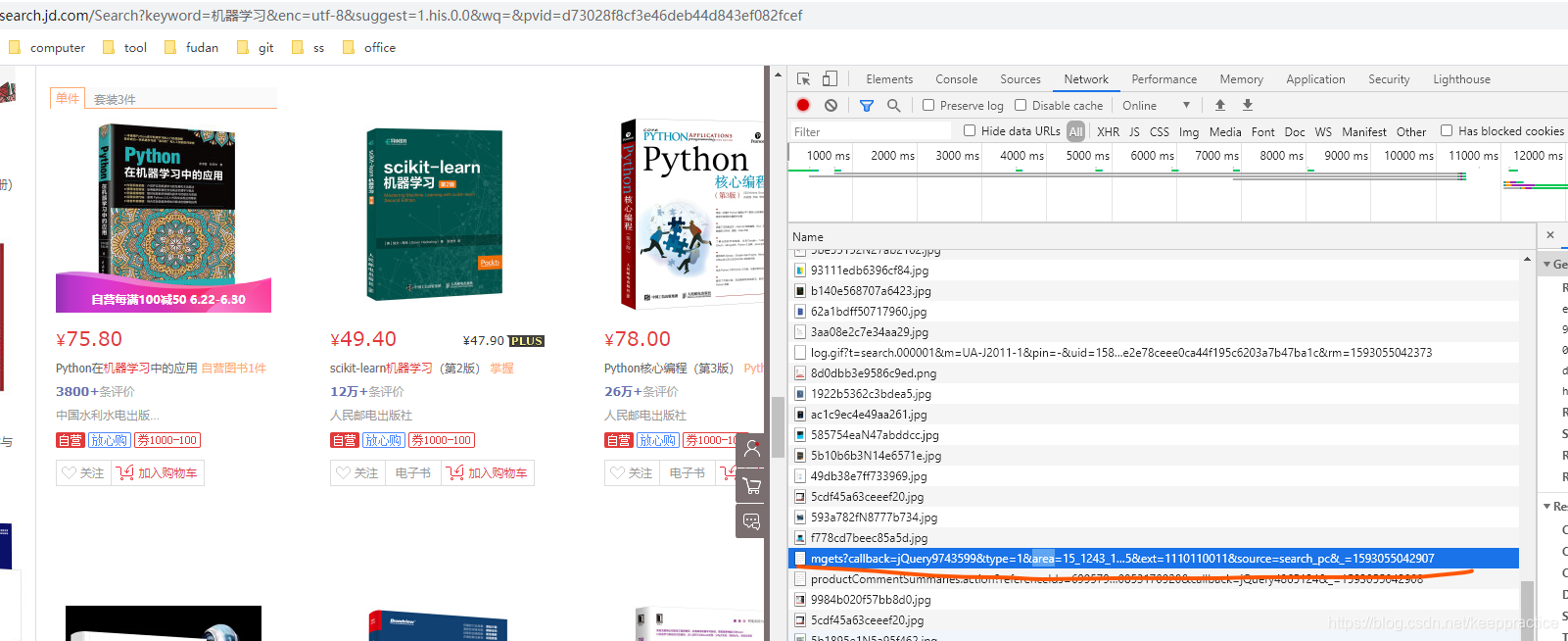Switch to the Console tab
Screen dimensions: 1568x641
click(x=956, y=79)
